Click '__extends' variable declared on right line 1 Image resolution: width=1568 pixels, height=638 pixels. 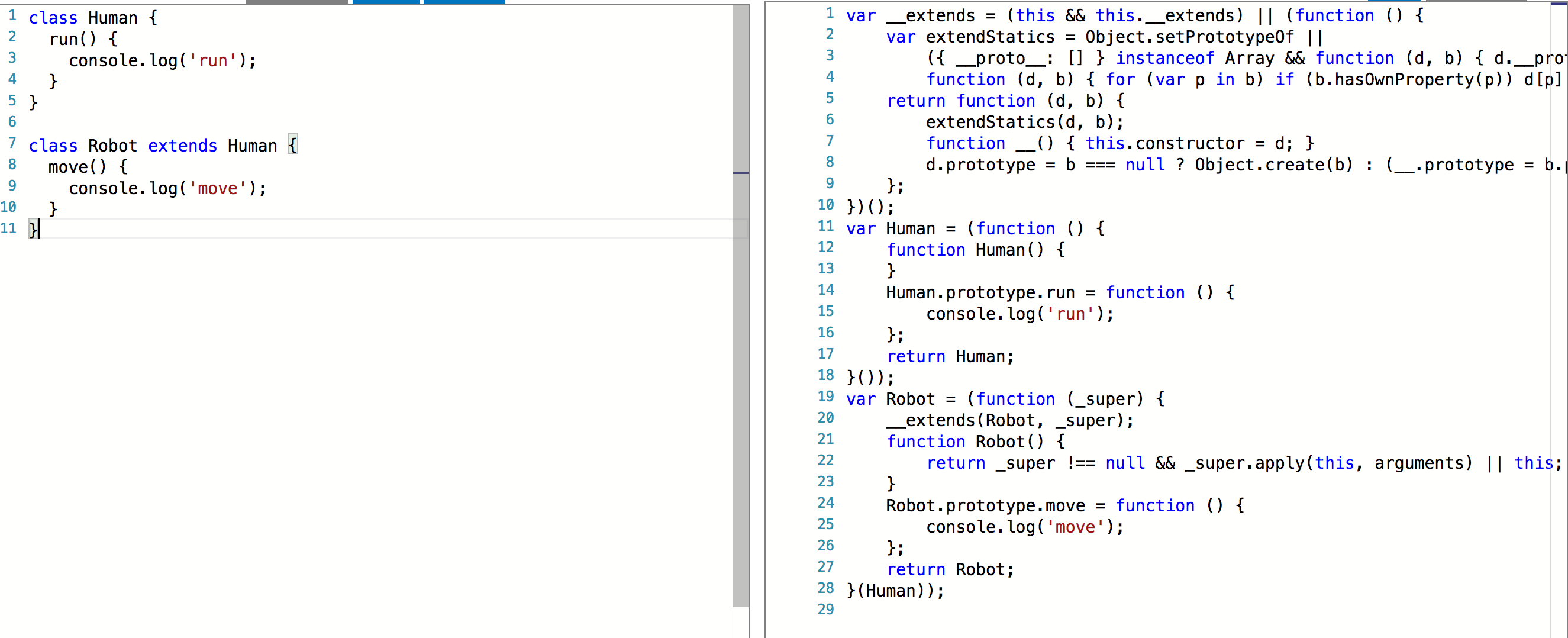[x=931, y=15]
